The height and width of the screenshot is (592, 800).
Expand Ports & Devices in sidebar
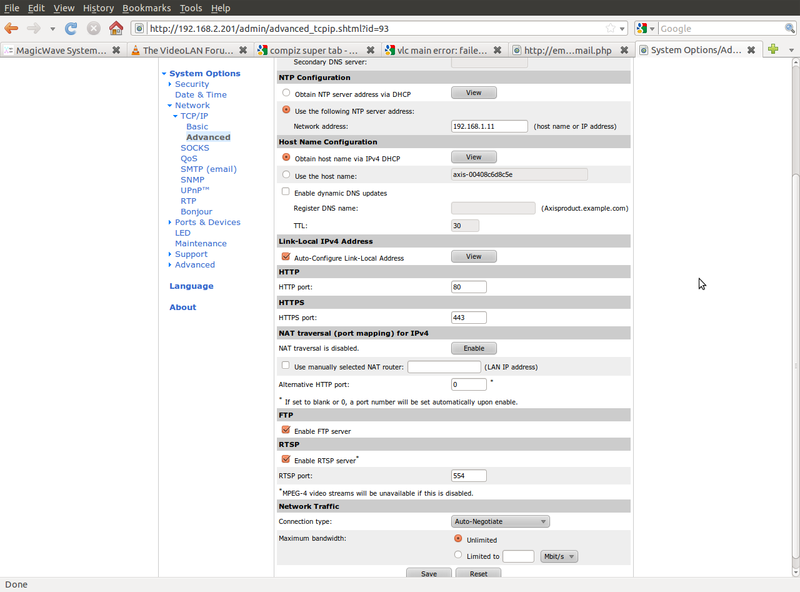pos(207,222)
